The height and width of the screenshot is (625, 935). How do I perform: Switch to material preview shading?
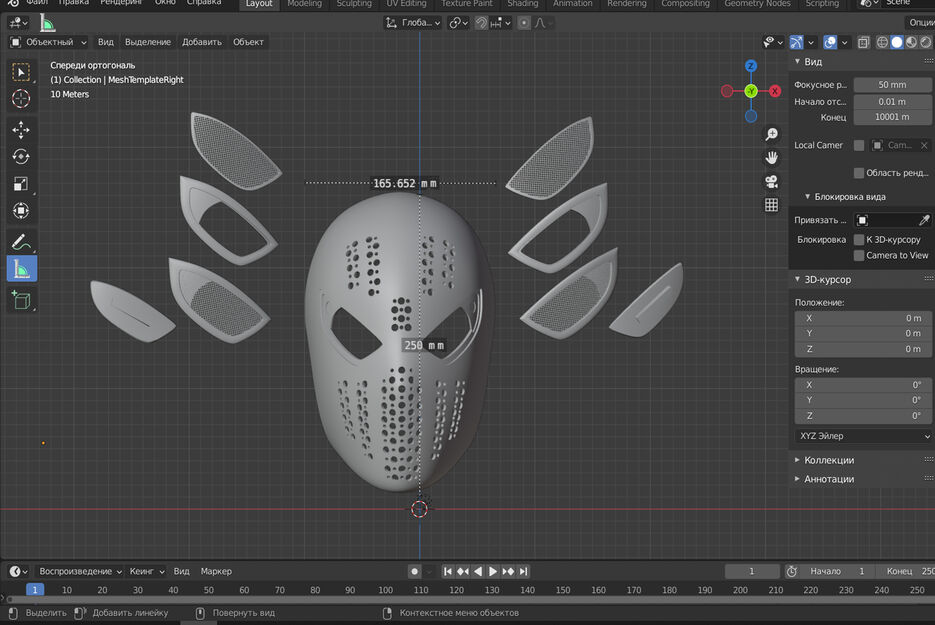pyautogui.click(x=911, y=42)
